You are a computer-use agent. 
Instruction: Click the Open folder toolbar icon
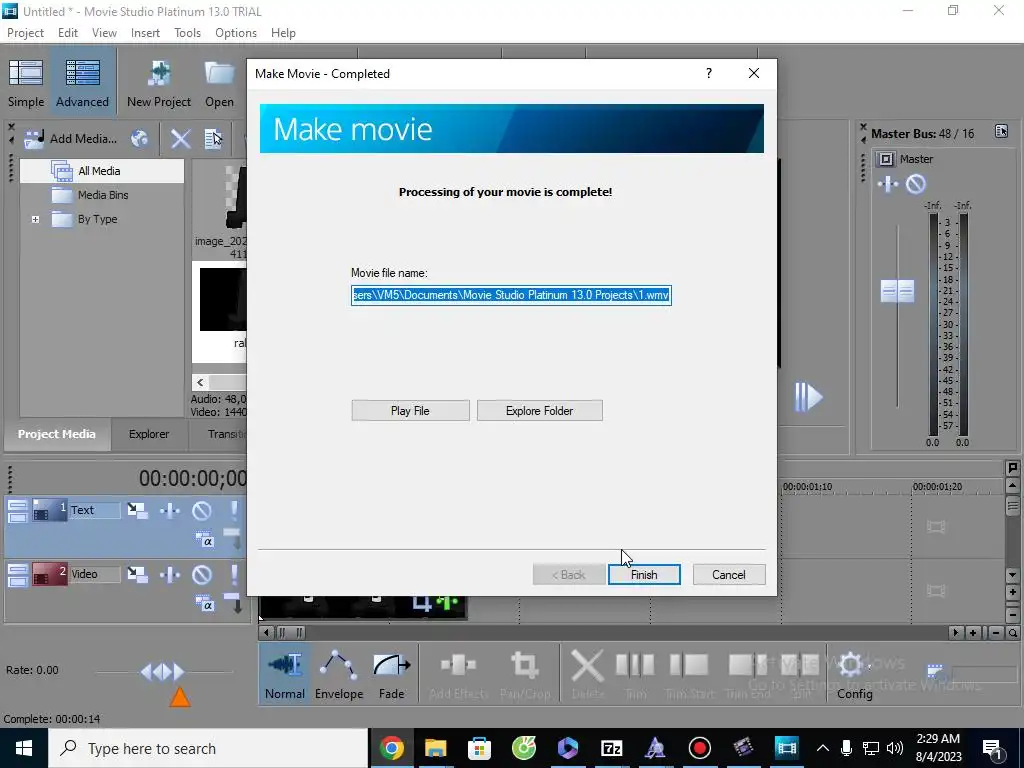(219, 83)
